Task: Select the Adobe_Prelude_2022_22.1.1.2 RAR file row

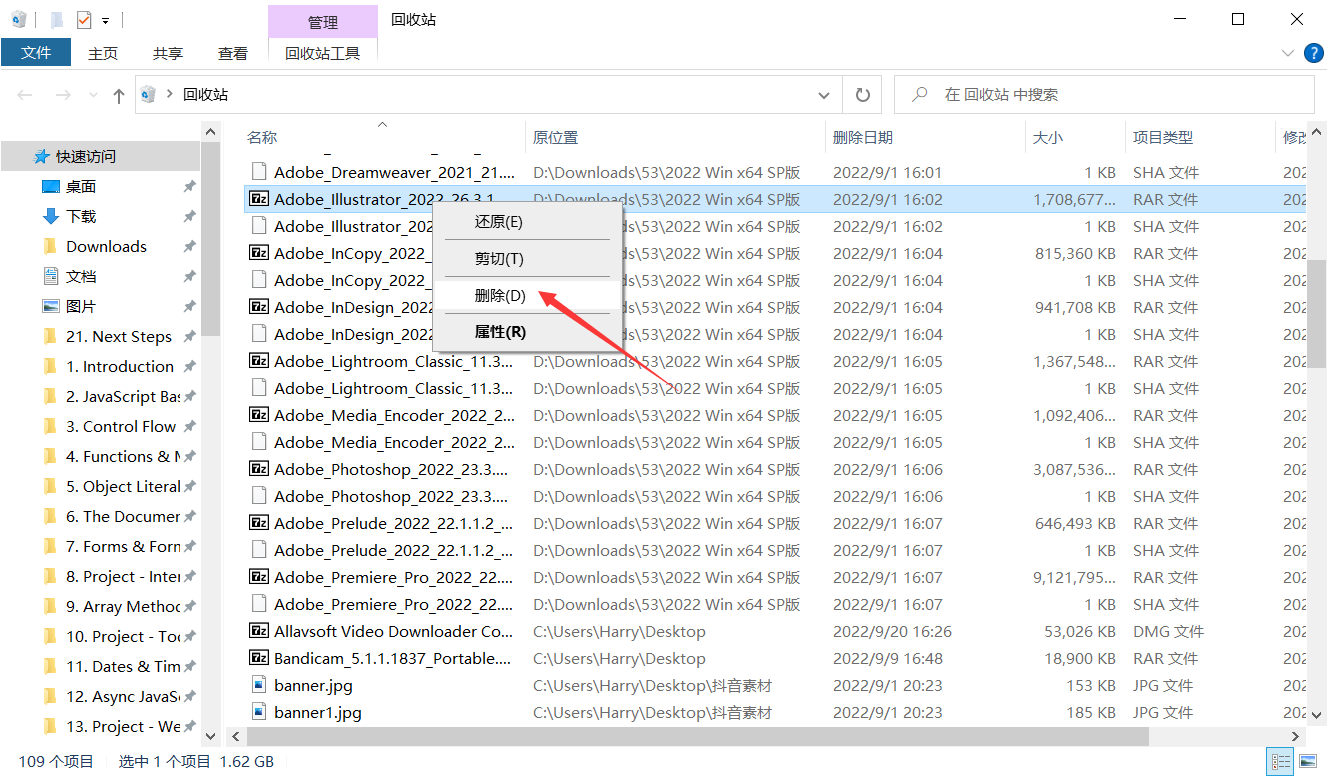Action: [x=775, y=523]
